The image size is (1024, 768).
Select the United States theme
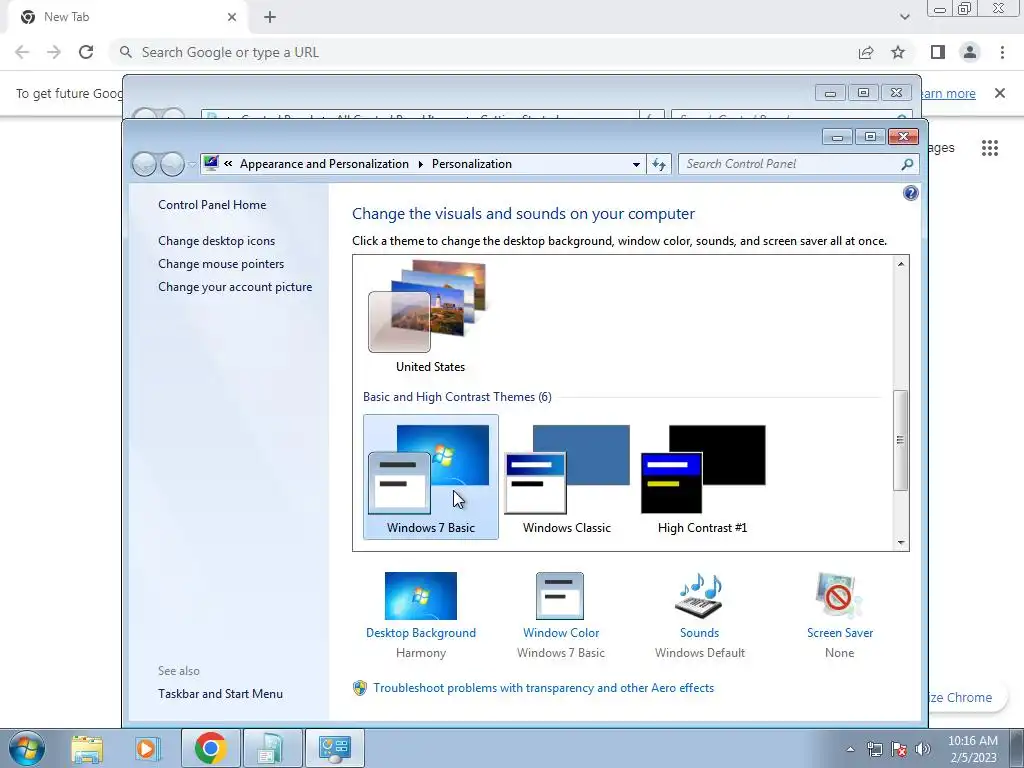coord(430,317)
